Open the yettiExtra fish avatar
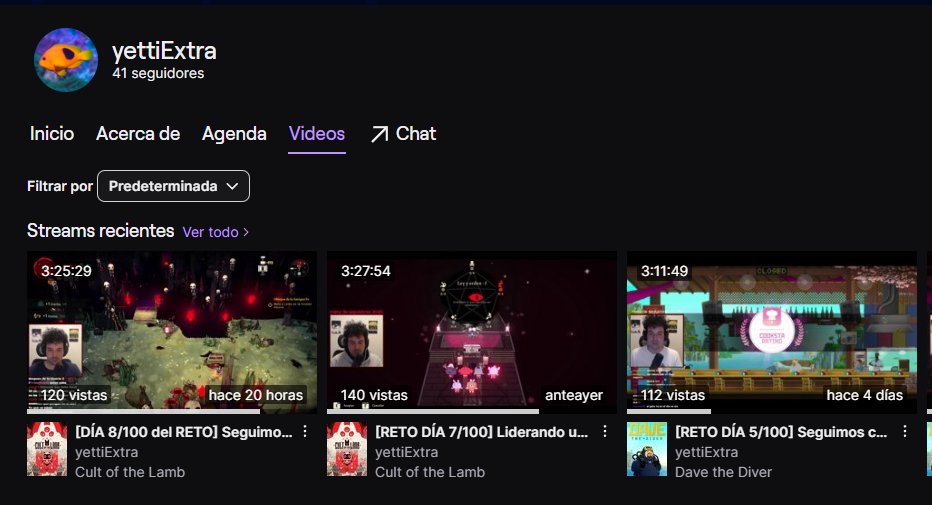This screenshot has height=505, width=932. [66, 60]
